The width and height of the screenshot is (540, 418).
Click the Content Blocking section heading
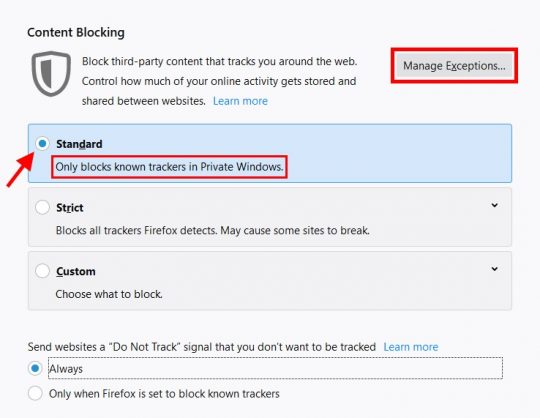click(76, 32)
